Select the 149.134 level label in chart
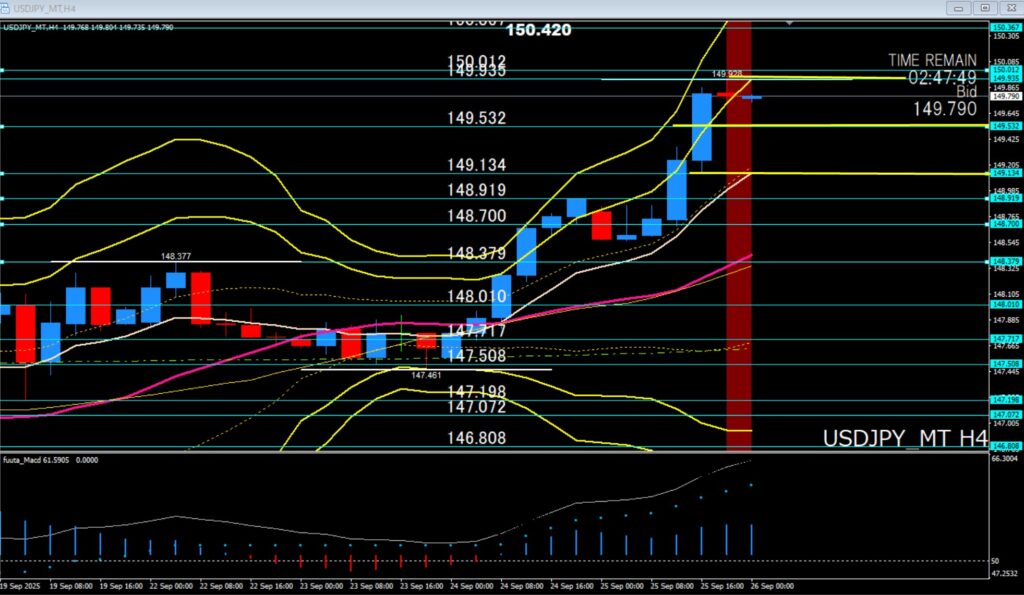The image size is (1024, 595). click(477, 165)
